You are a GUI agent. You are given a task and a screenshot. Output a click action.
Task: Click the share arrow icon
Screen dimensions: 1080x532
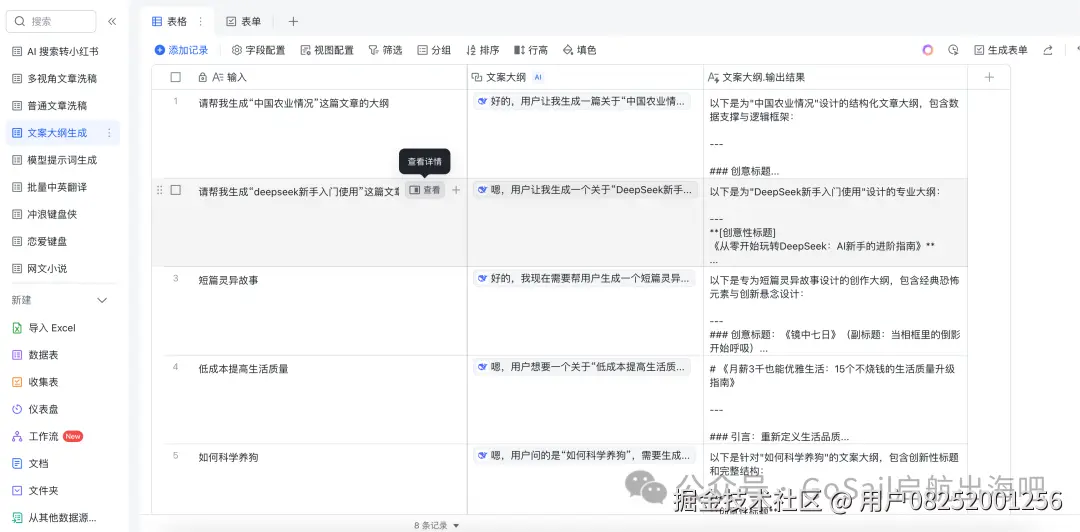pyautogui.click(x=1048, y=50)
